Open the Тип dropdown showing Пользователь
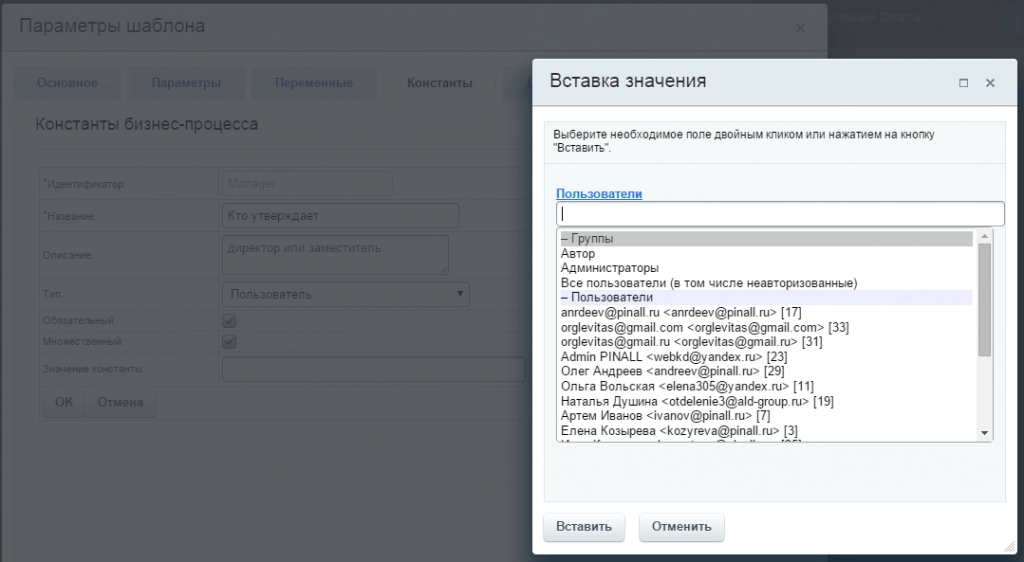1024x562 pixels. click(x=345, y=294)
